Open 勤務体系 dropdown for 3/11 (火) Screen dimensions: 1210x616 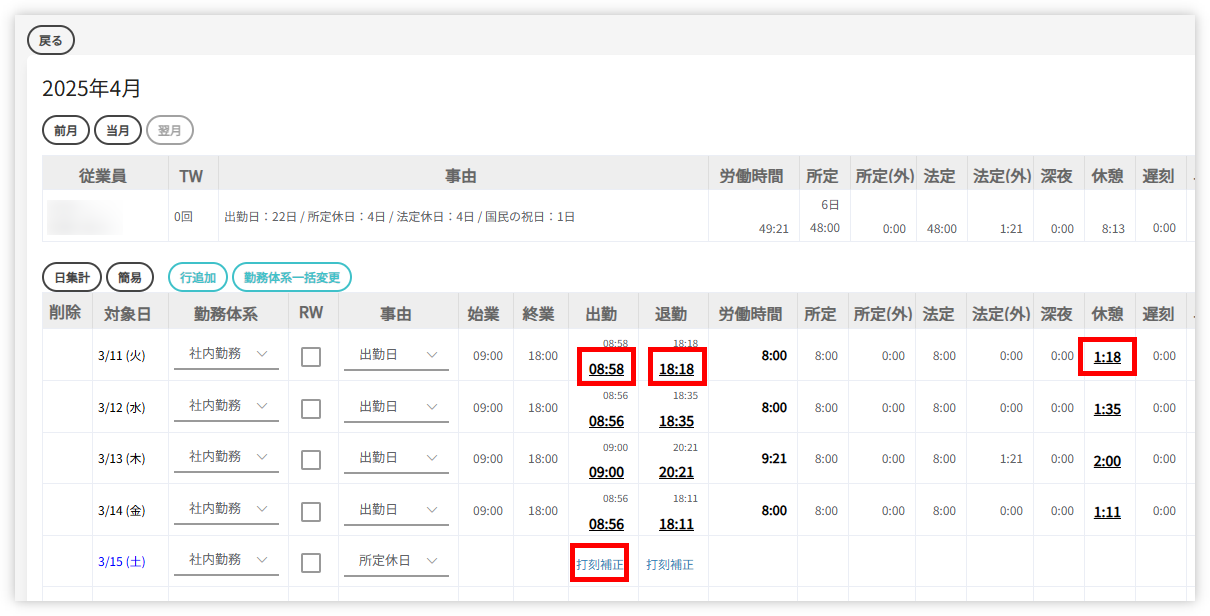point(226,354)
